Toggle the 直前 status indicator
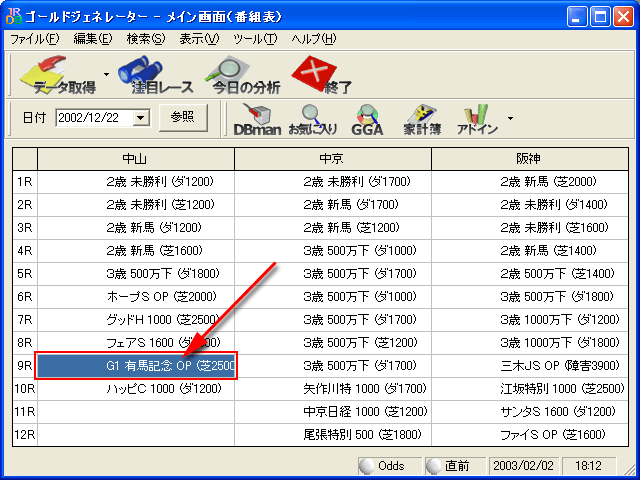The width and height of the screenshot is (640, 480). click(452, 466)
